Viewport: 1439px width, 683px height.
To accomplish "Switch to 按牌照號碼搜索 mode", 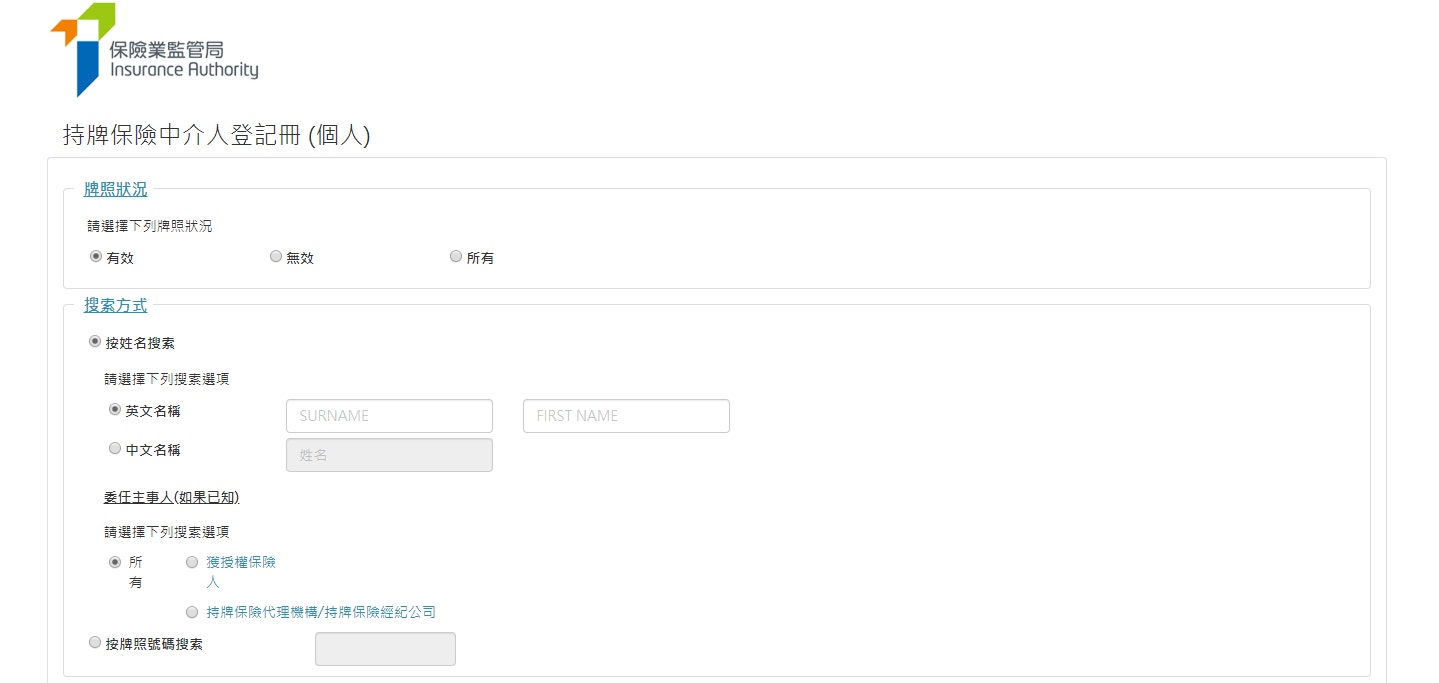I will coord(95,641).
